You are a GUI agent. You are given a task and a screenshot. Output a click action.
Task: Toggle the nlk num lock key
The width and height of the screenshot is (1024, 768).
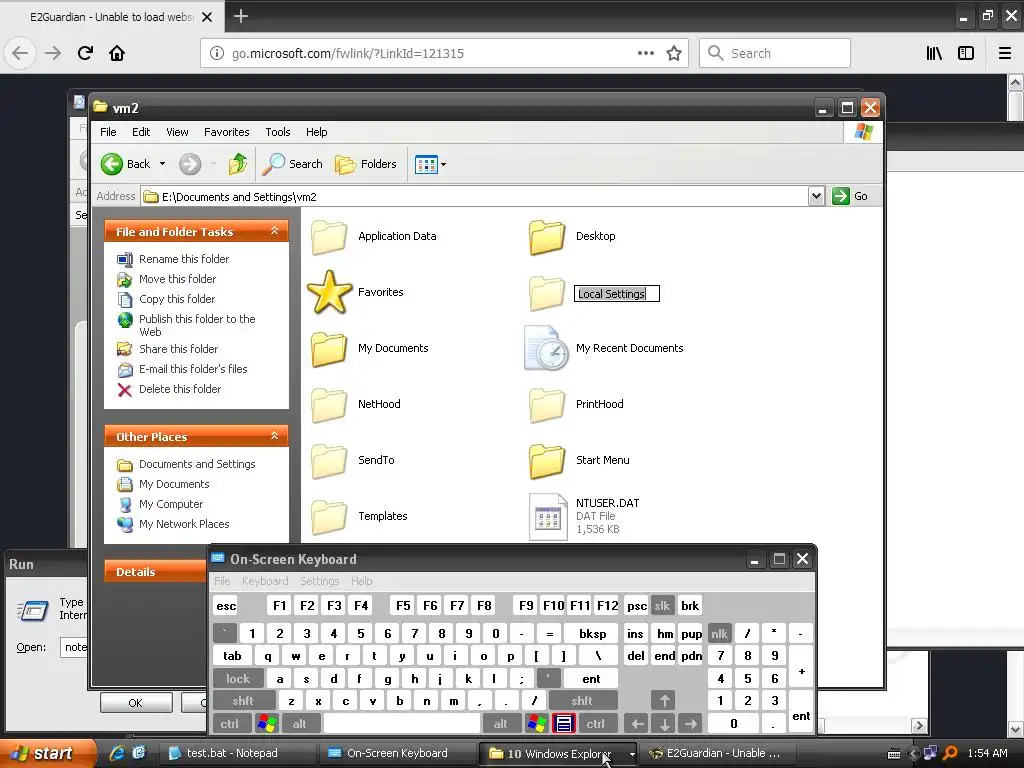(x=720, y=633)
